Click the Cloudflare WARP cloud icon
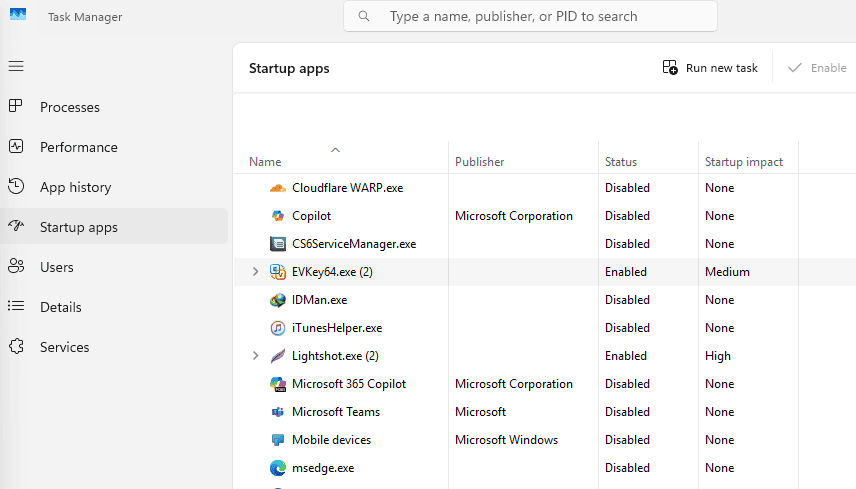This screenshot has height=489, width=856. pos(278,188)
